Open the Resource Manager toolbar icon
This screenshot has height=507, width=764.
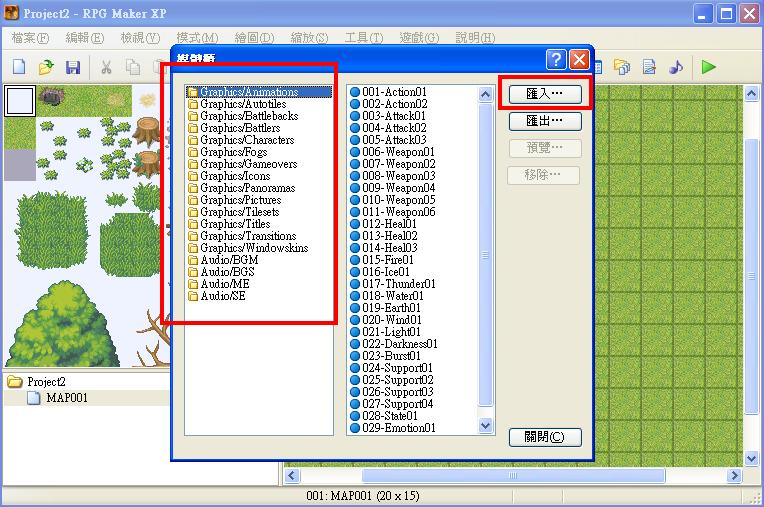(x=622, y=67)
